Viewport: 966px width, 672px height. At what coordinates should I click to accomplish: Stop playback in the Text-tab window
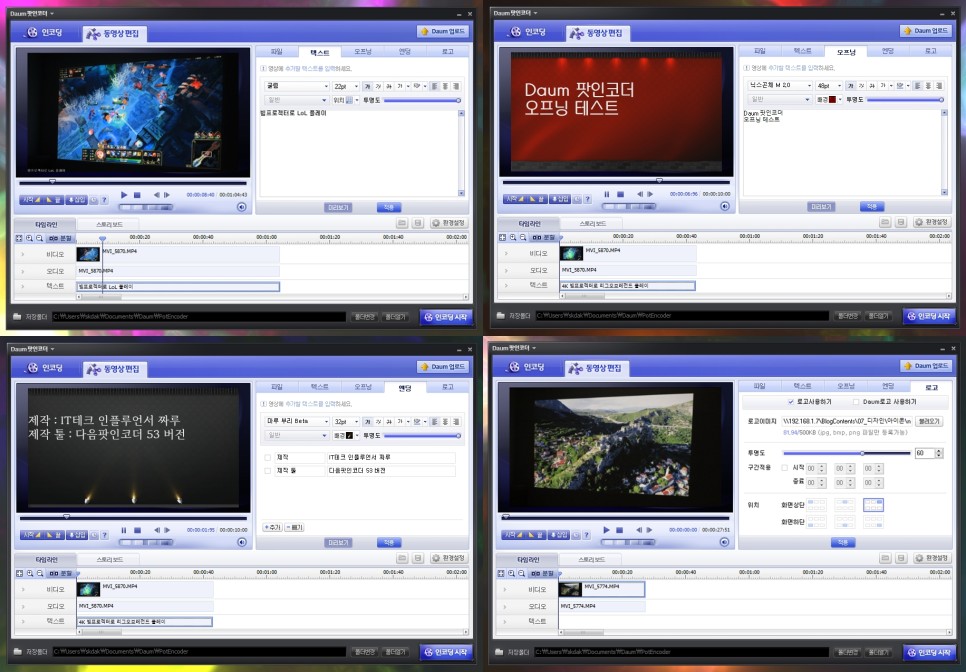[137, 195]
